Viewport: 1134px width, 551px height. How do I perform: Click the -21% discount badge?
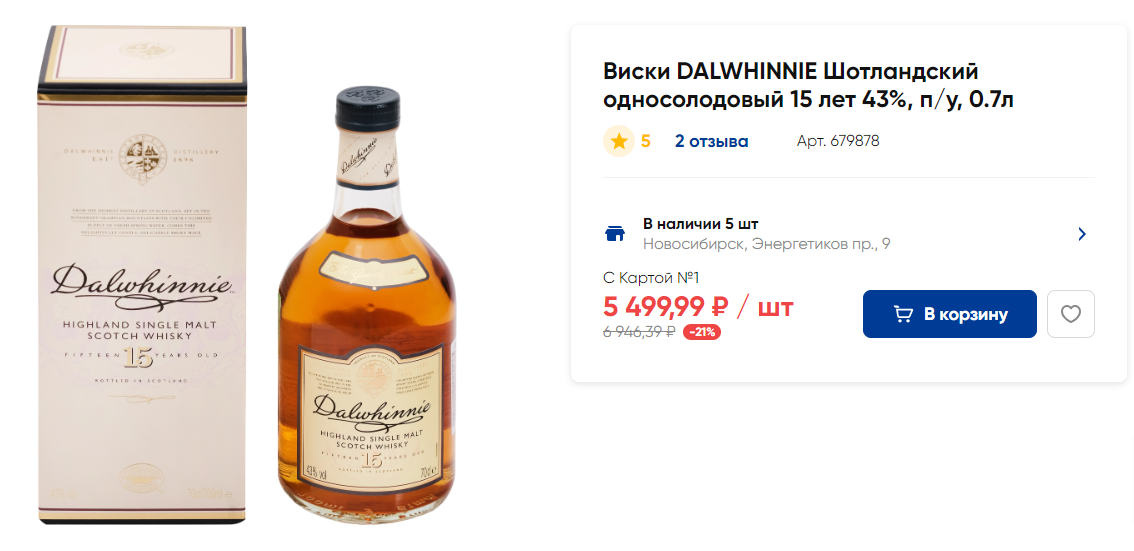702,333
